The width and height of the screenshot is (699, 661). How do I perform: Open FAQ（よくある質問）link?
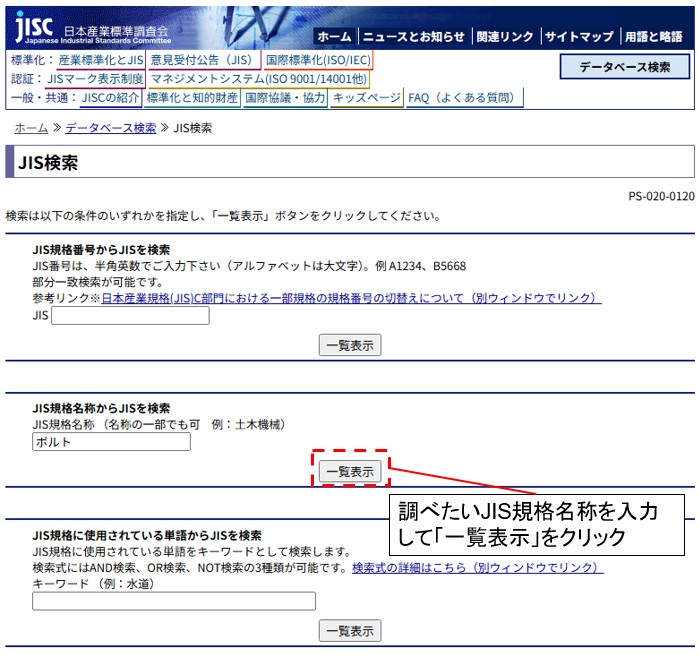464,98
